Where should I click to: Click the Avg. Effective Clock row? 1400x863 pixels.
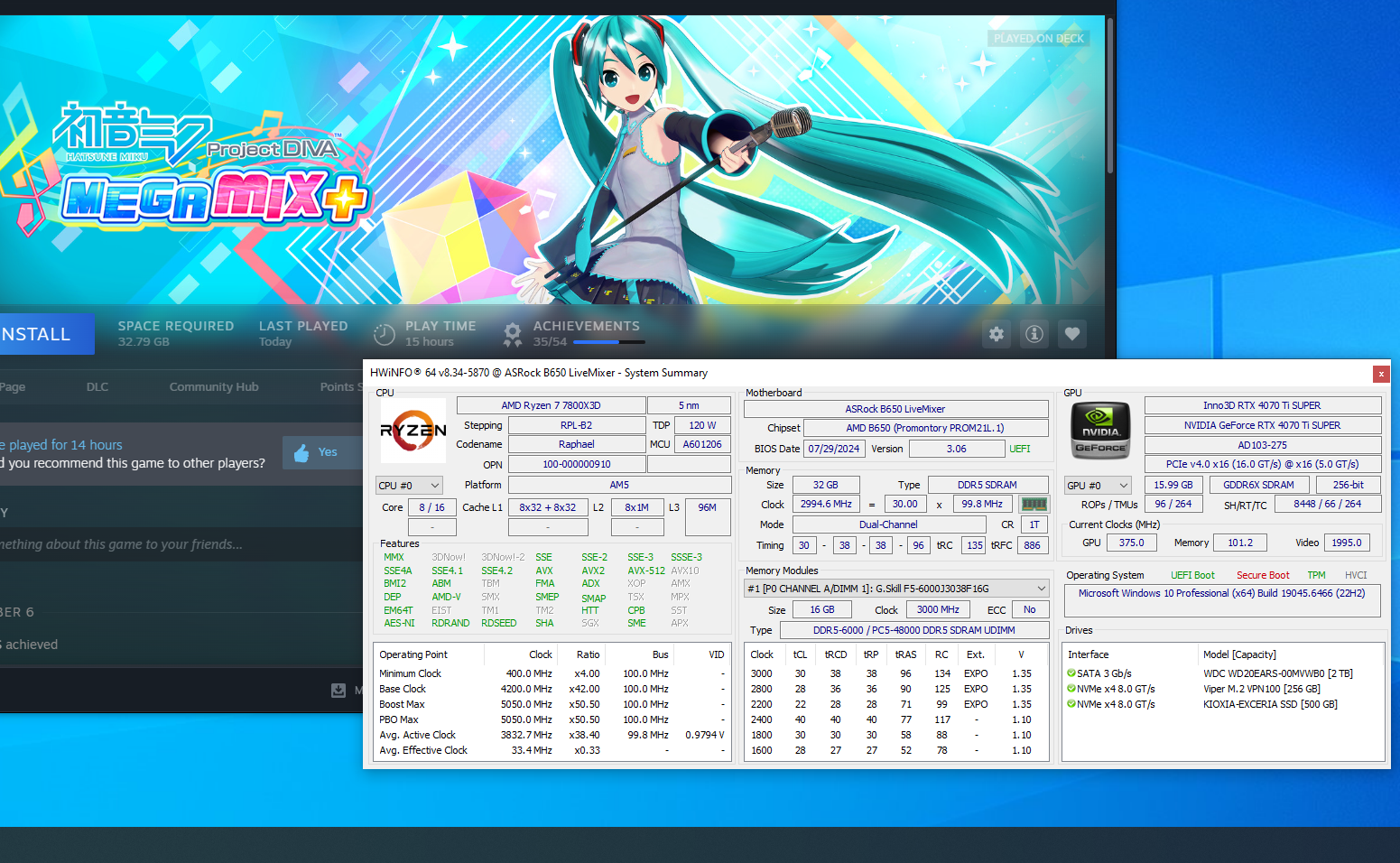point(552,750)
